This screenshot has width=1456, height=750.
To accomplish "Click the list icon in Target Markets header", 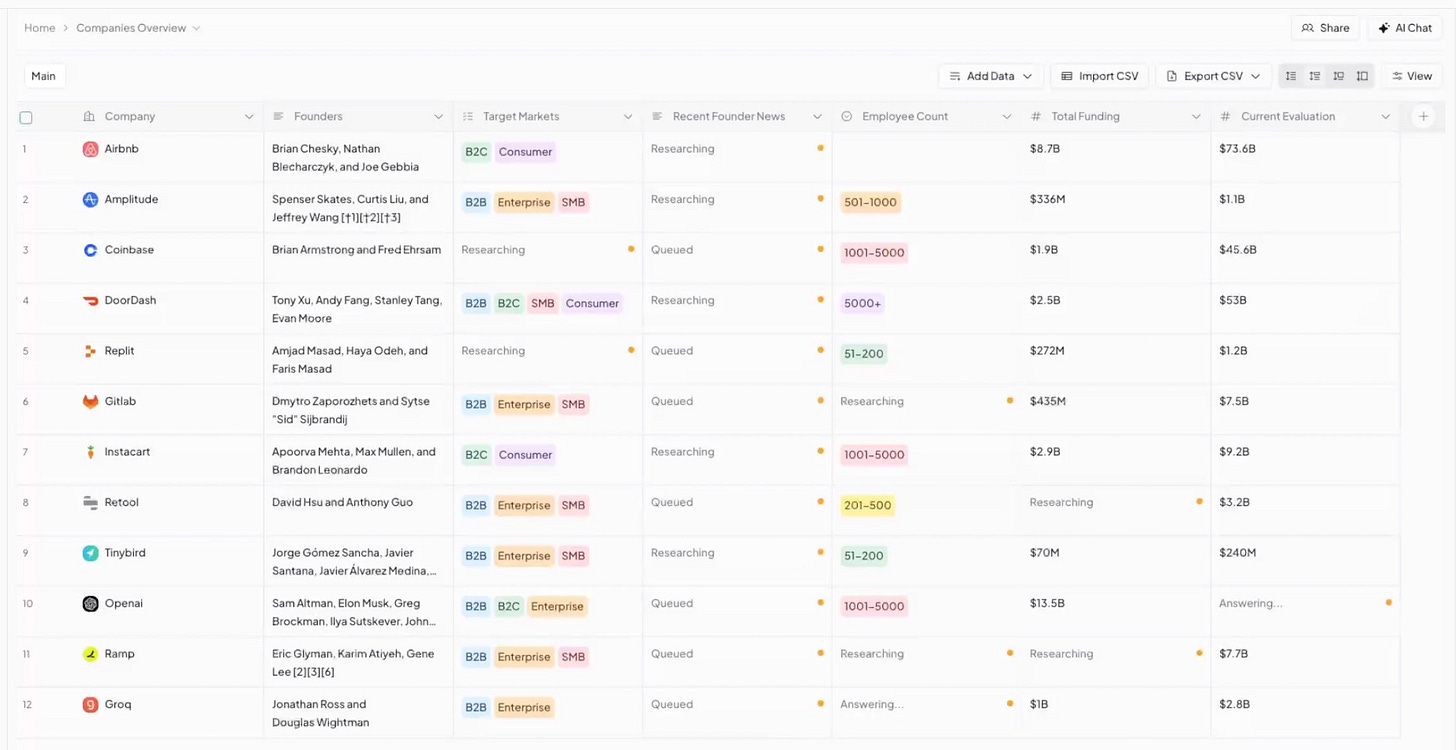I will 468,117.
